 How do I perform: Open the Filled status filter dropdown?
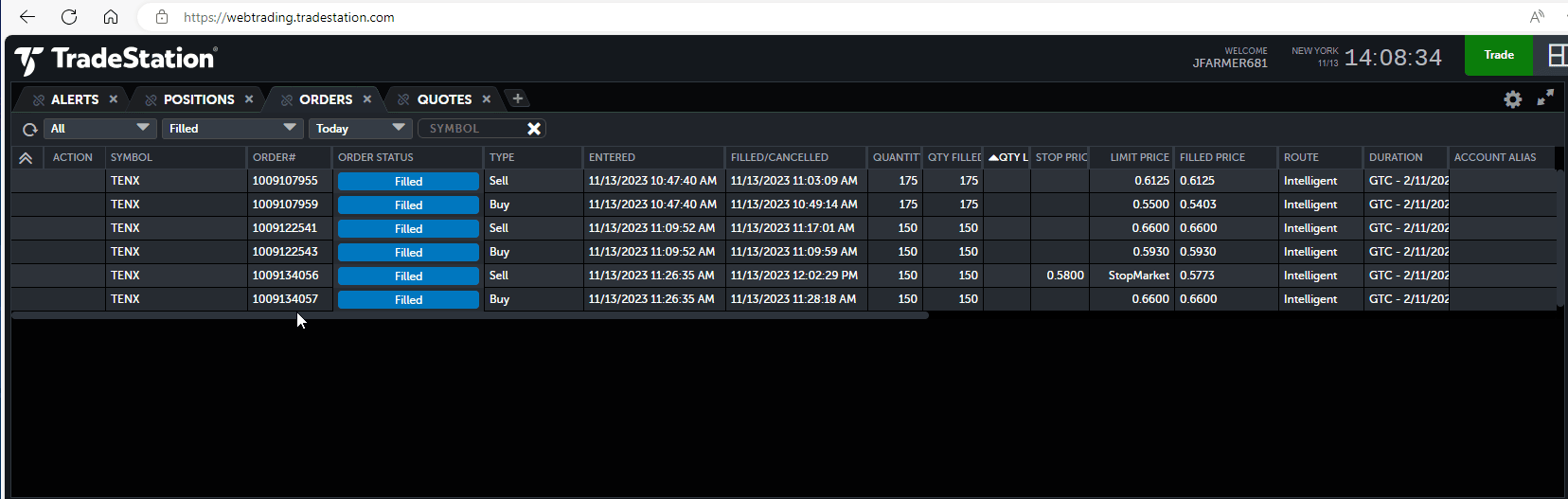[x=232, y=129]
